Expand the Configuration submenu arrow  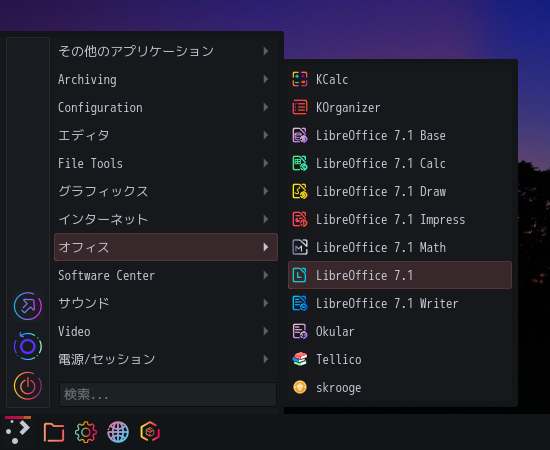point(266,107)
